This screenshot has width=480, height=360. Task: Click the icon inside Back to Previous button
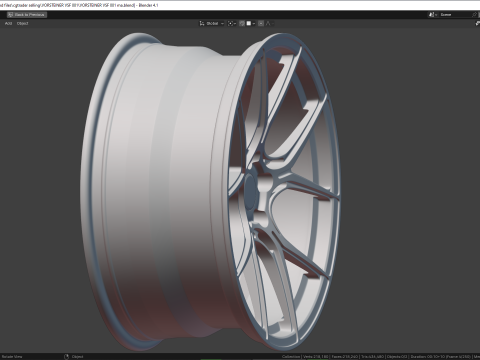11,15
